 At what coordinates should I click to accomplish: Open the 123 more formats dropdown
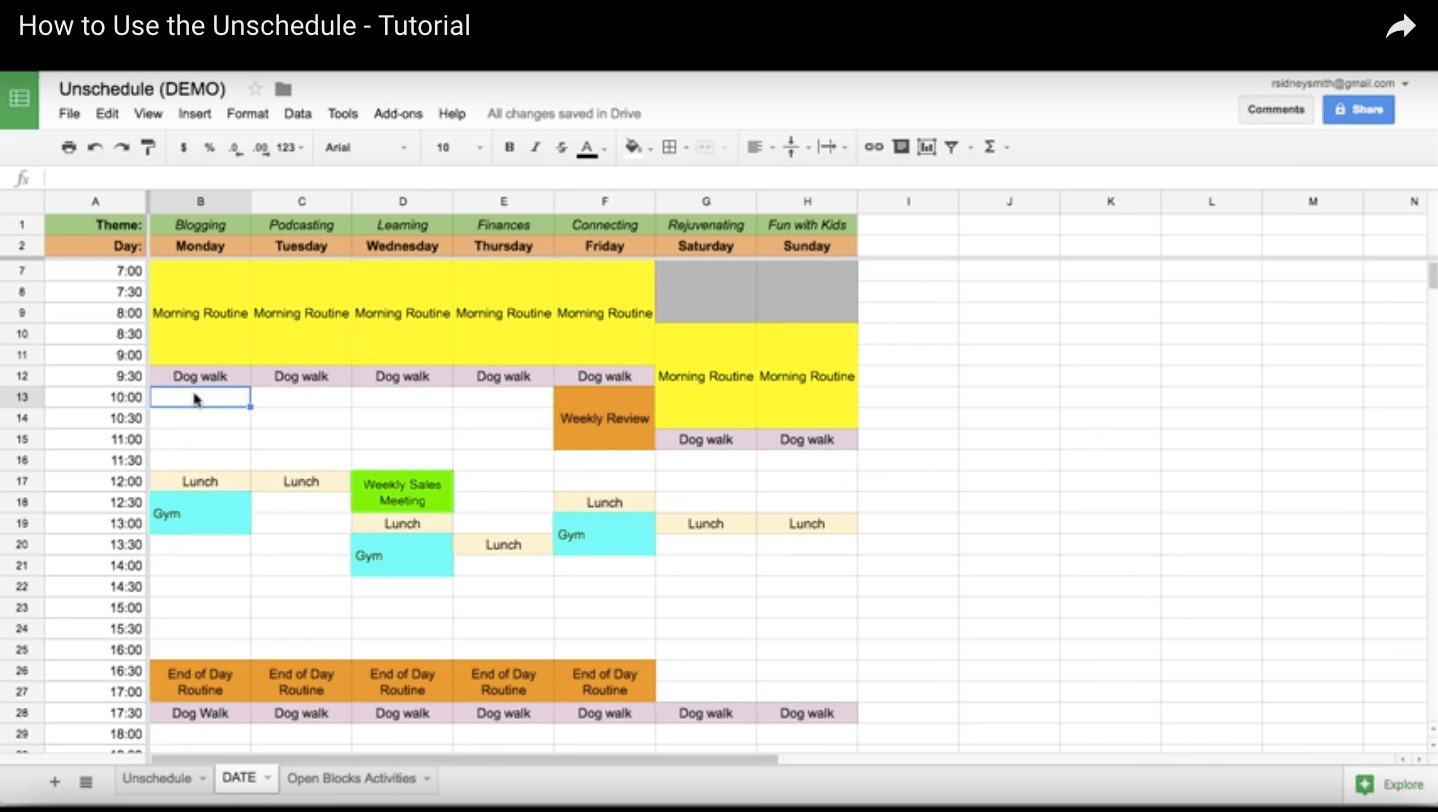[x=290, y=147]
